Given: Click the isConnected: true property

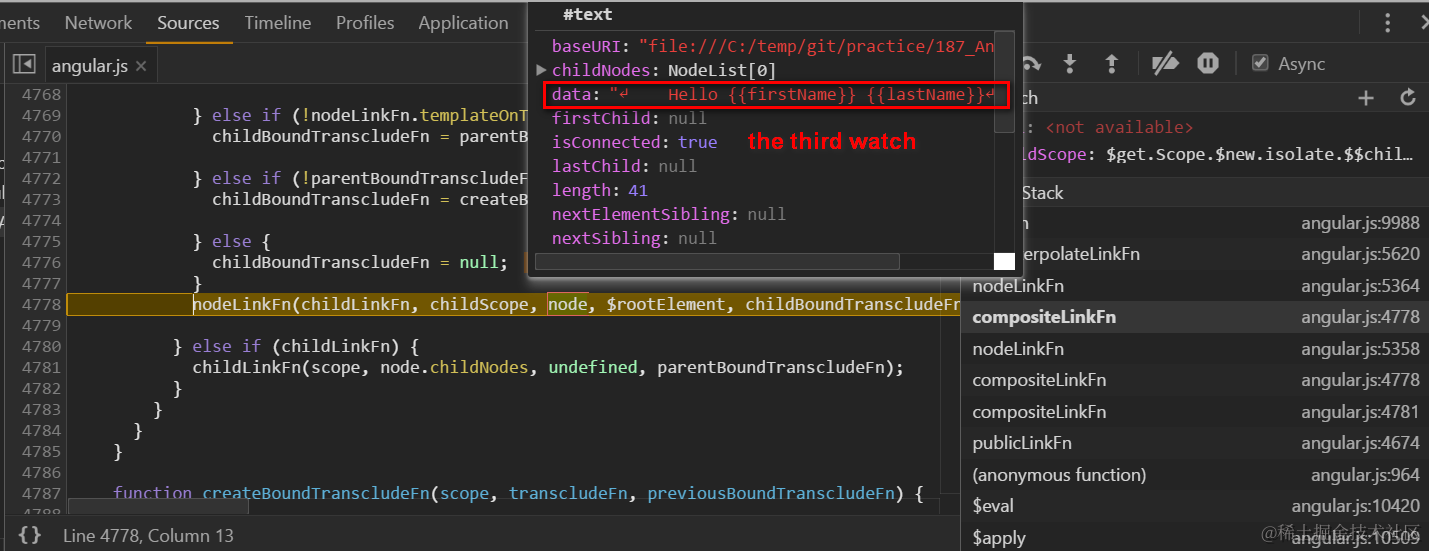Looking at the screenshot, I should point(634,142).
